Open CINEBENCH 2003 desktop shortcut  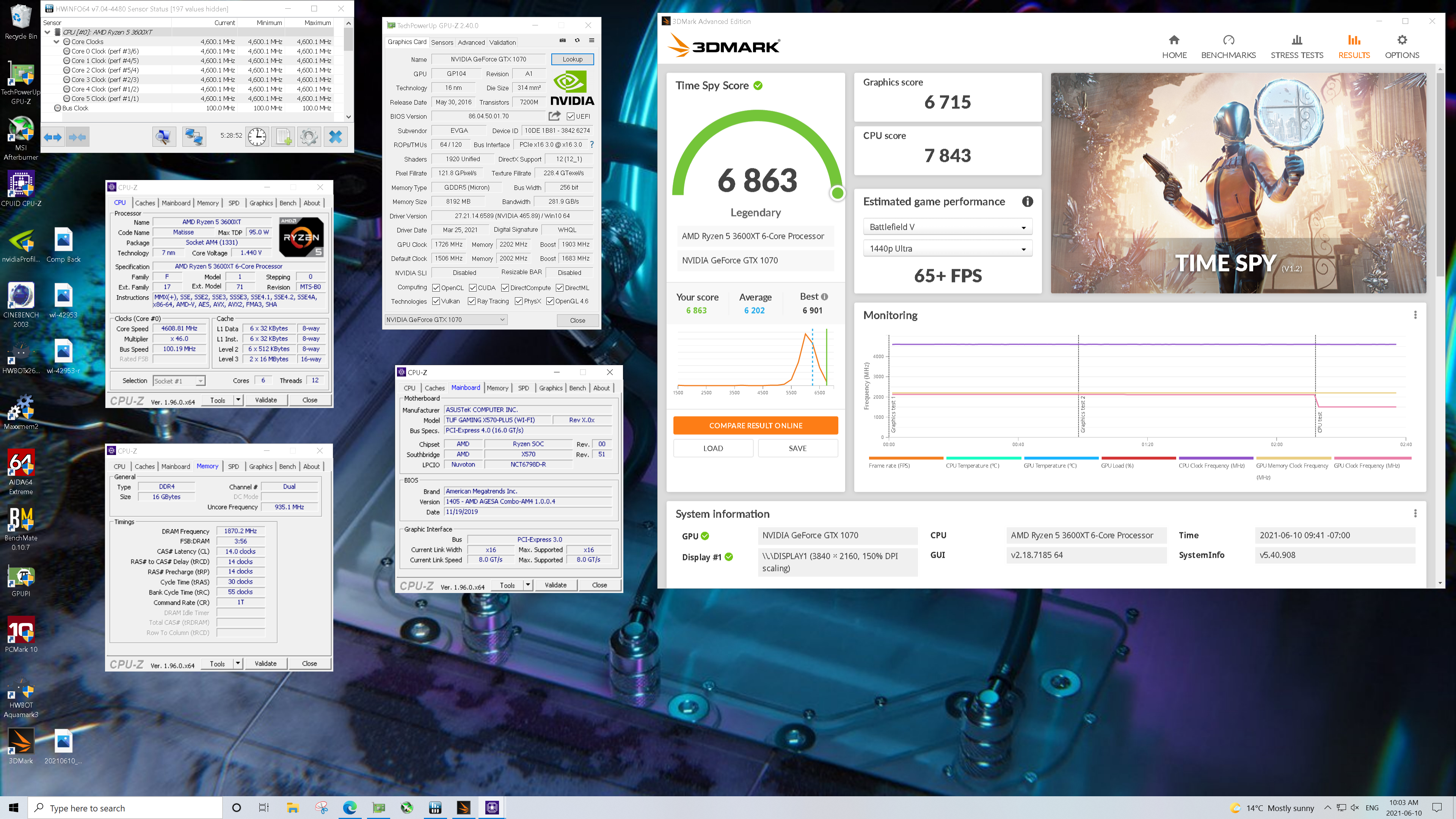pos(21,305)
